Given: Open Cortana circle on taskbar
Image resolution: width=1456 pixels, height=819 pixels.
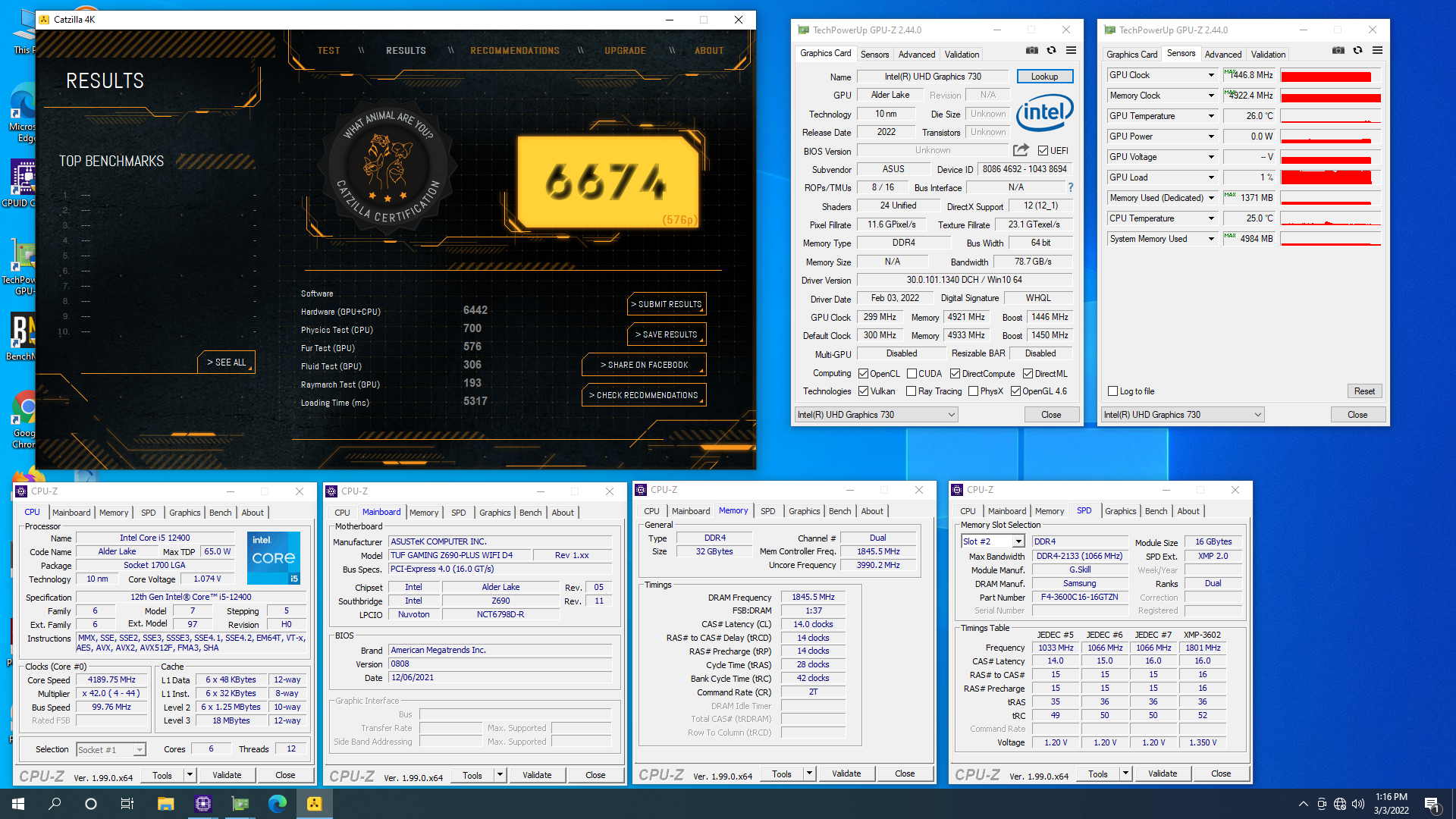Looking at the screenshot, I should coord(91,804).
